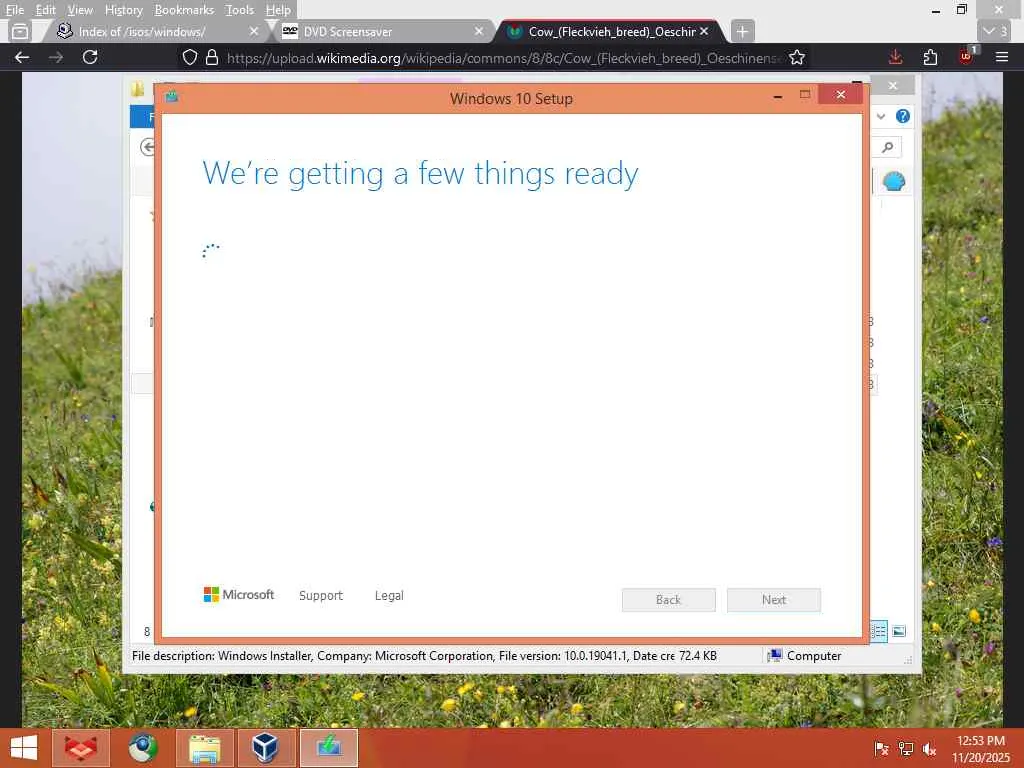Click the Microsoft logo in Setup
1024x768 pixels.
click(x=239, y=594)
